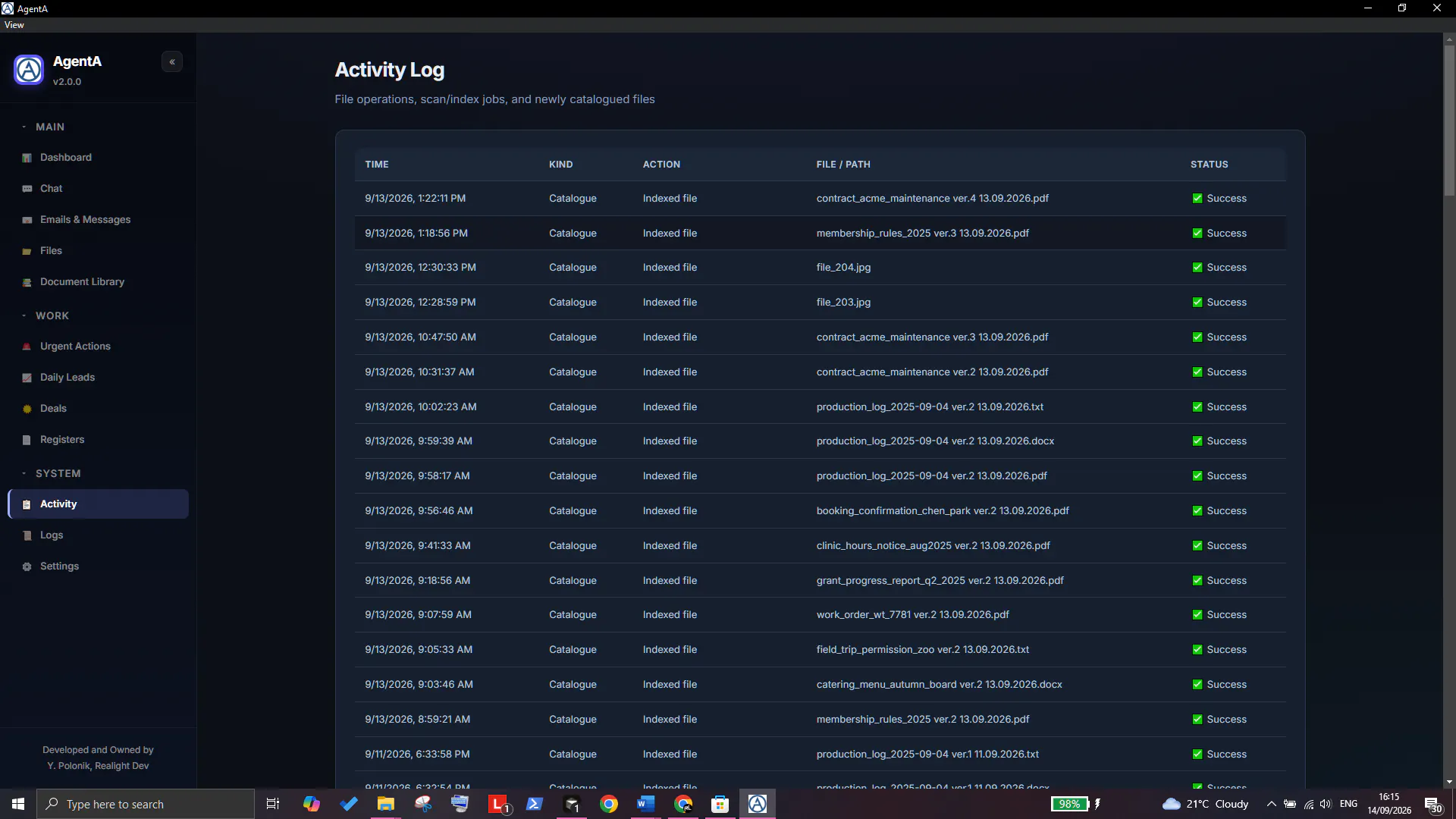Screen dimensions: 1456x819
Task: Open Microsoft Word from taskbar
Action: click(x=645, y=804)
